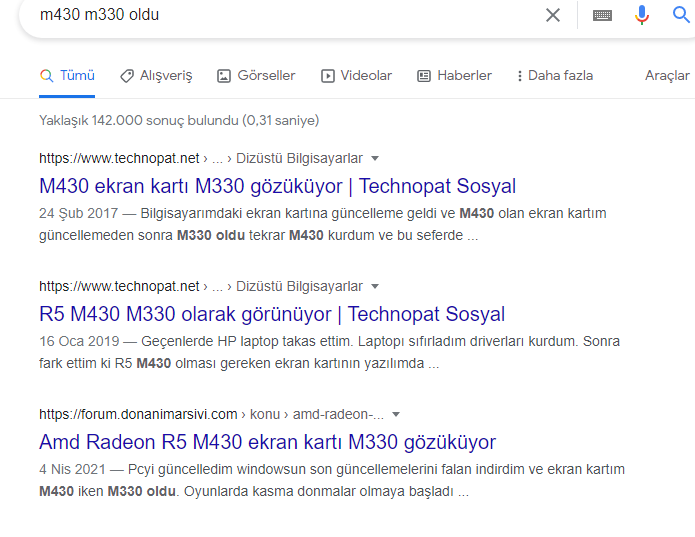695x537 pixels.
Task: Open result 'M430 ekran kartı M330 gözüküyor'
Action: tap(277, 186)
